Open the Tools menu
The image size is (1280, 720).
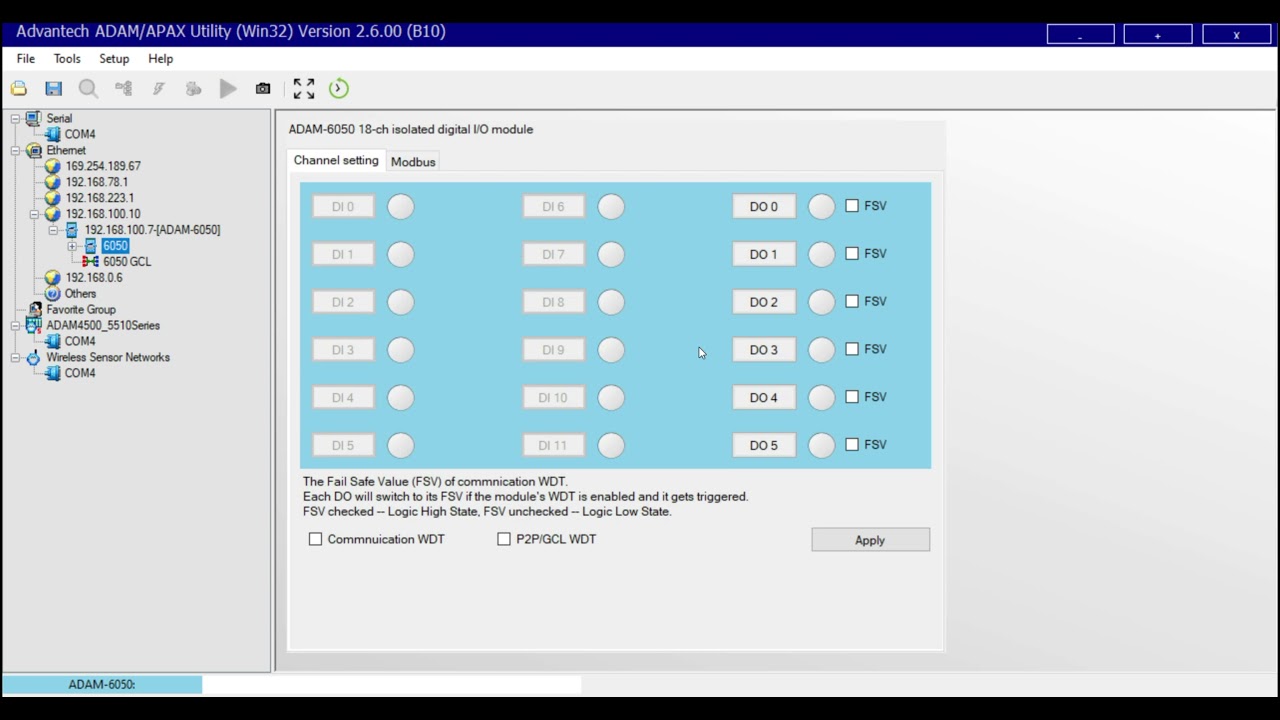pyautogui.click(x=67, y=59)
